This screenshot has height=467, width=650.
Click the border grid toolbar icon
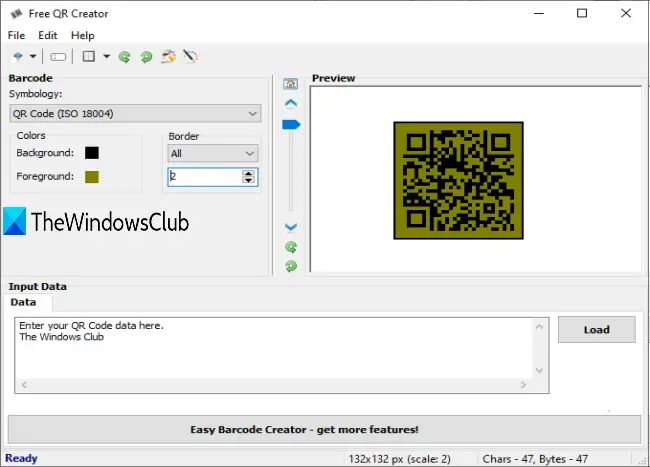(89, 56)
